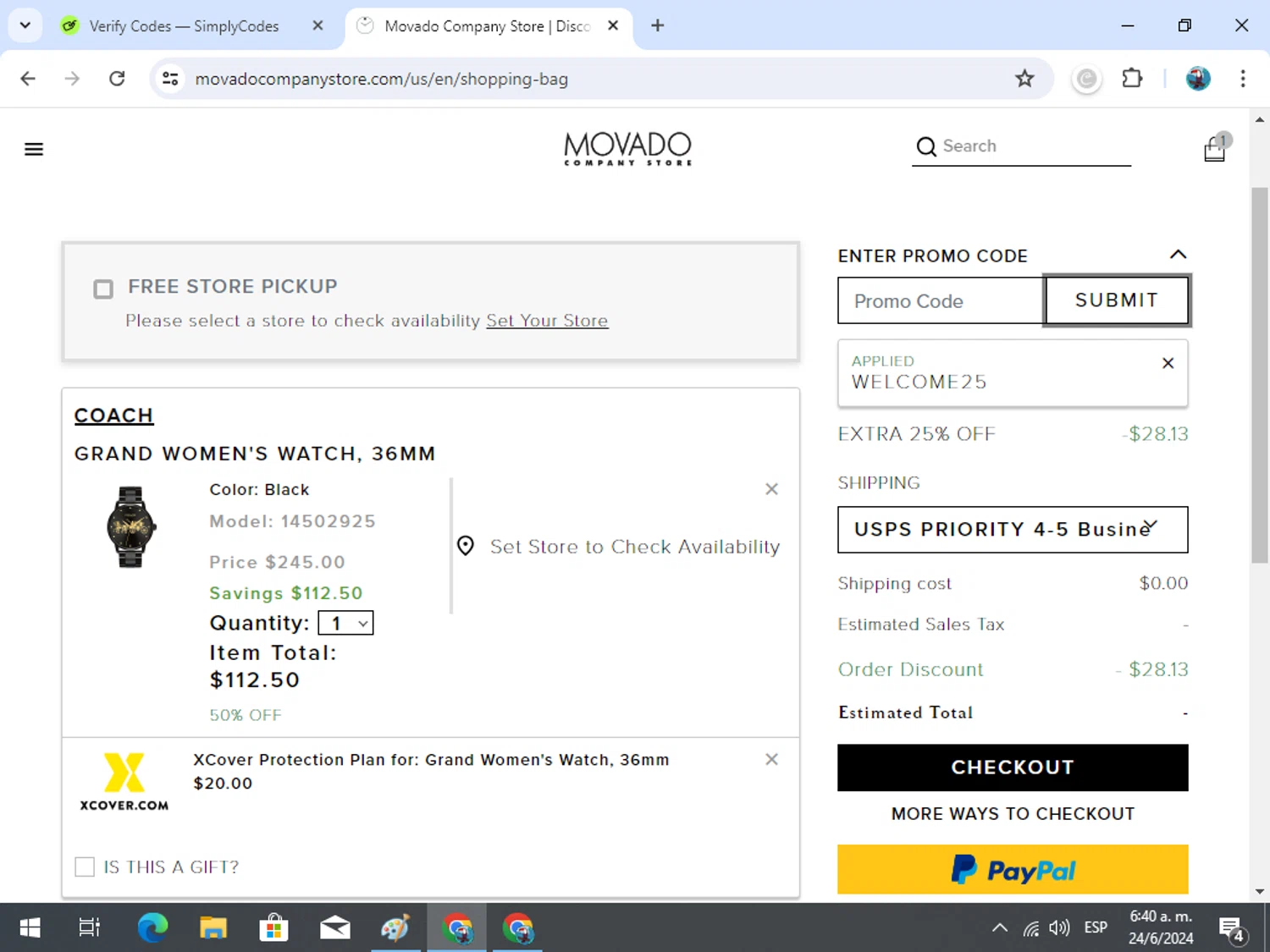Check the Is This A Gift box
This screenshot has width=1270, height=952.
[85, 867]
